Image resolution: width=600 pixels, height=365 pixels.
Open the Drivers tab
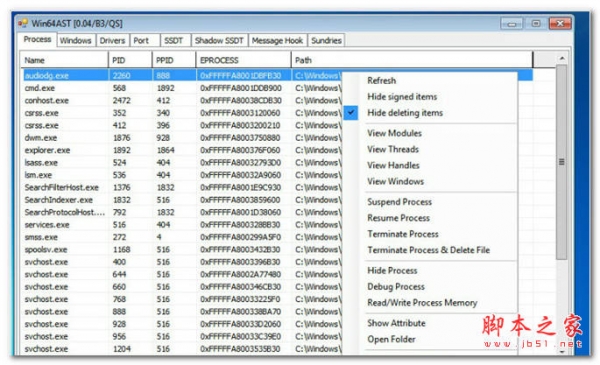click(x=112, y=41)
